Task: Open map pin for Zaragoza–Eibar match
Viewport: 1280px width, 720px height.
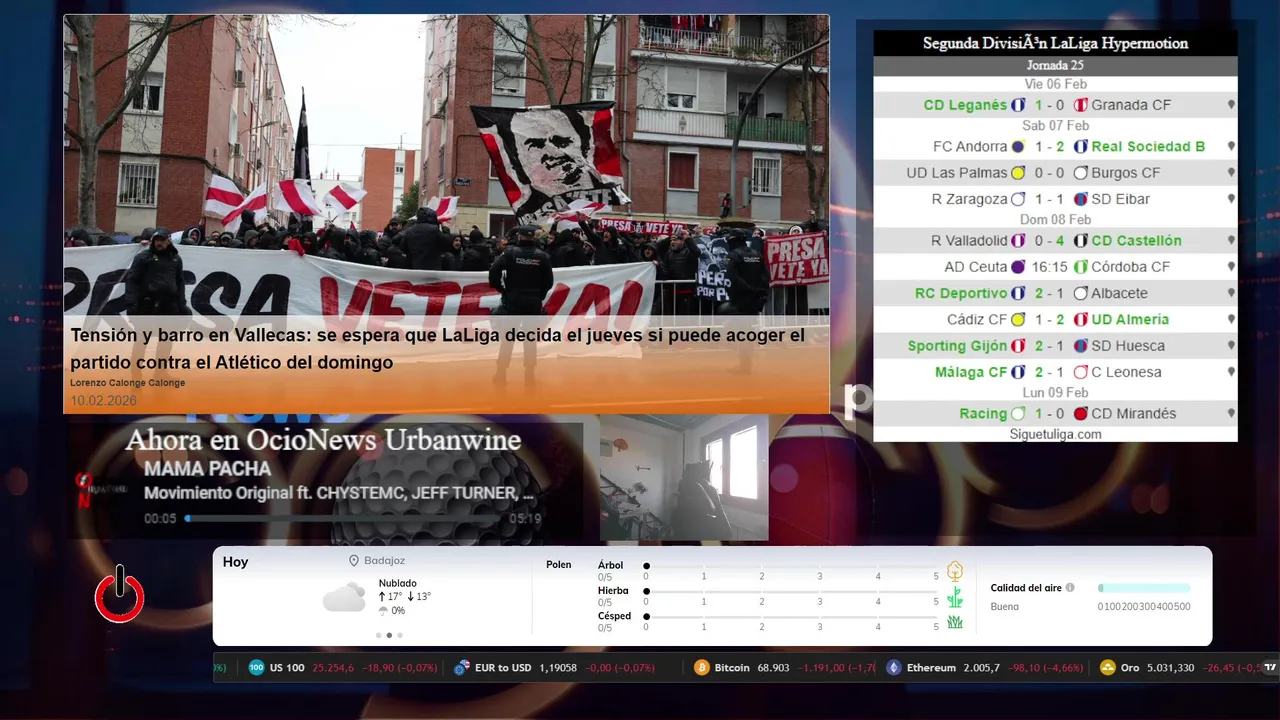Action: [x=1231, y=199]
